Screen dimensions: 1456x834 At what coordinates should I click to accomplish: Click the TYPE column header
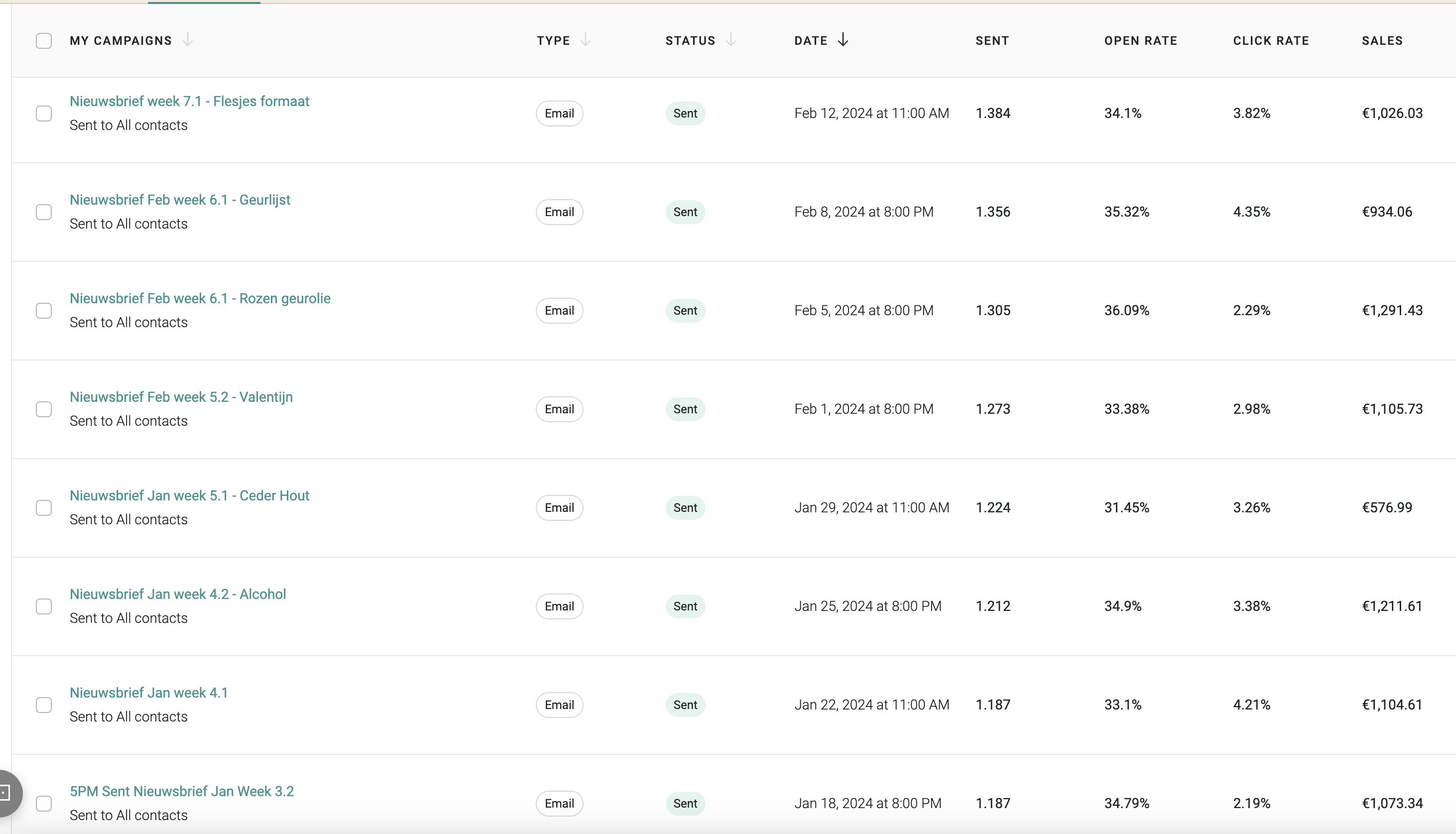(553, 41)
